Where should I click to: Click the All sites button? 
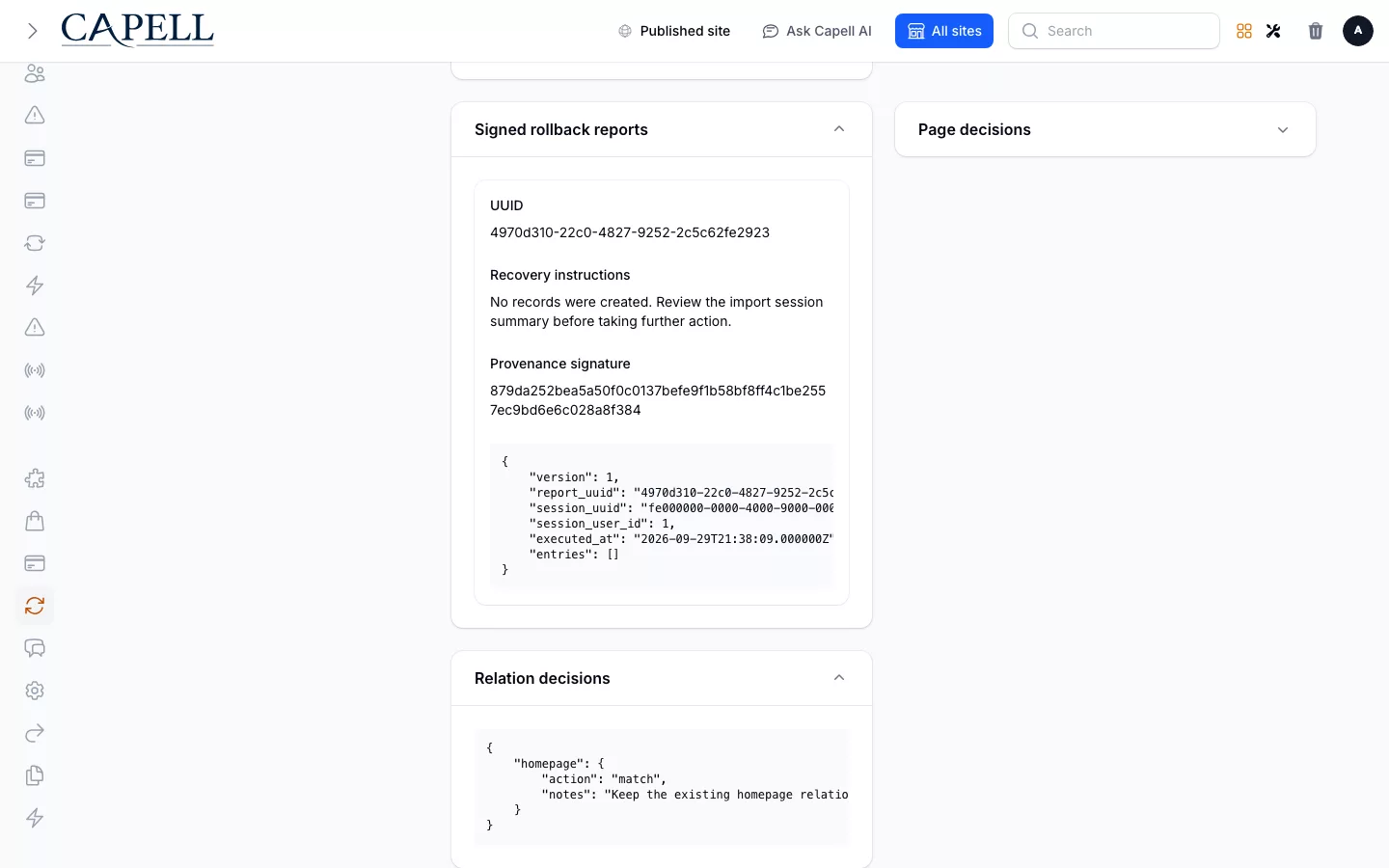point(944,31)
